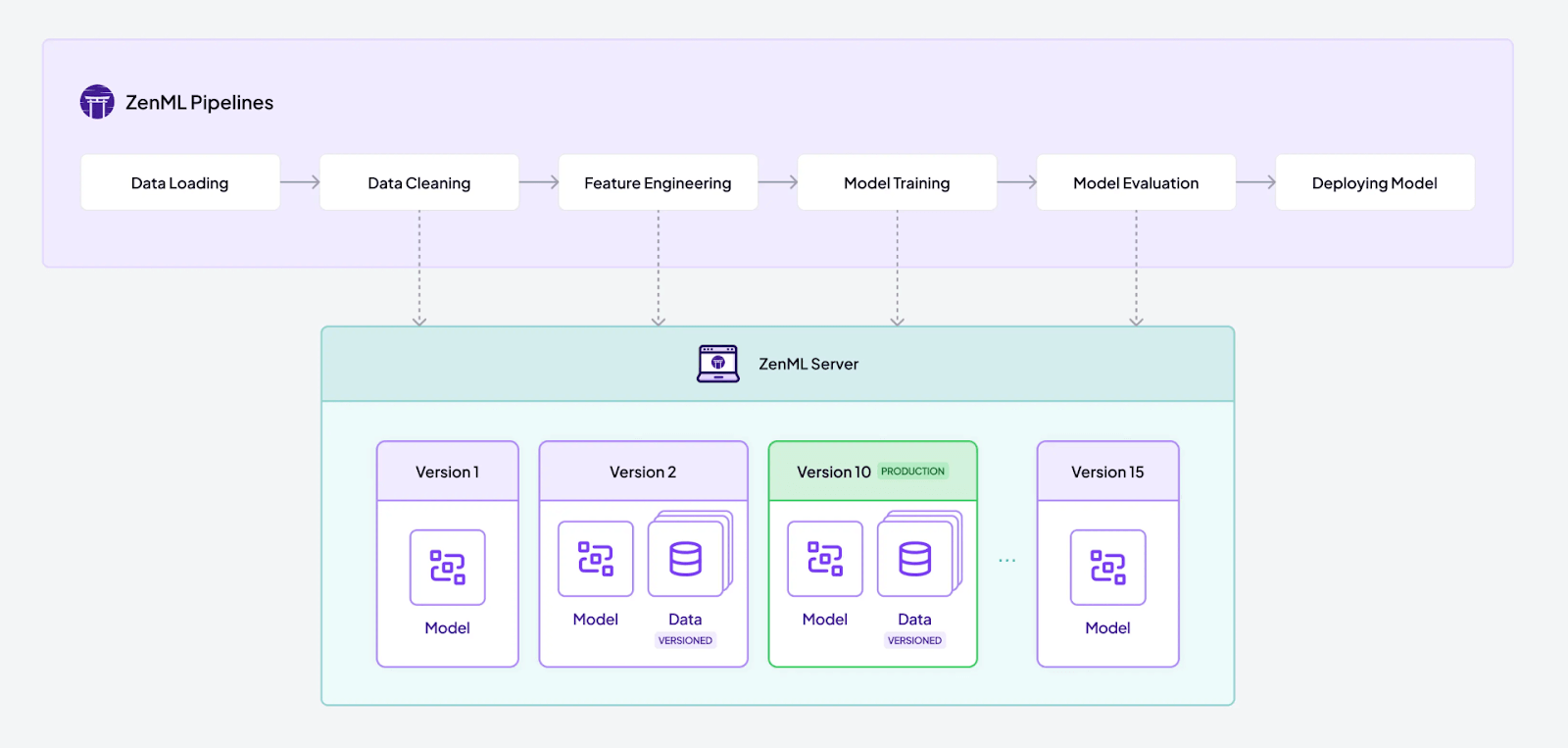Viewport: 1568px width, 748px height.
Task: Click the ZenML Server title text
Action: tap(808, 364)
